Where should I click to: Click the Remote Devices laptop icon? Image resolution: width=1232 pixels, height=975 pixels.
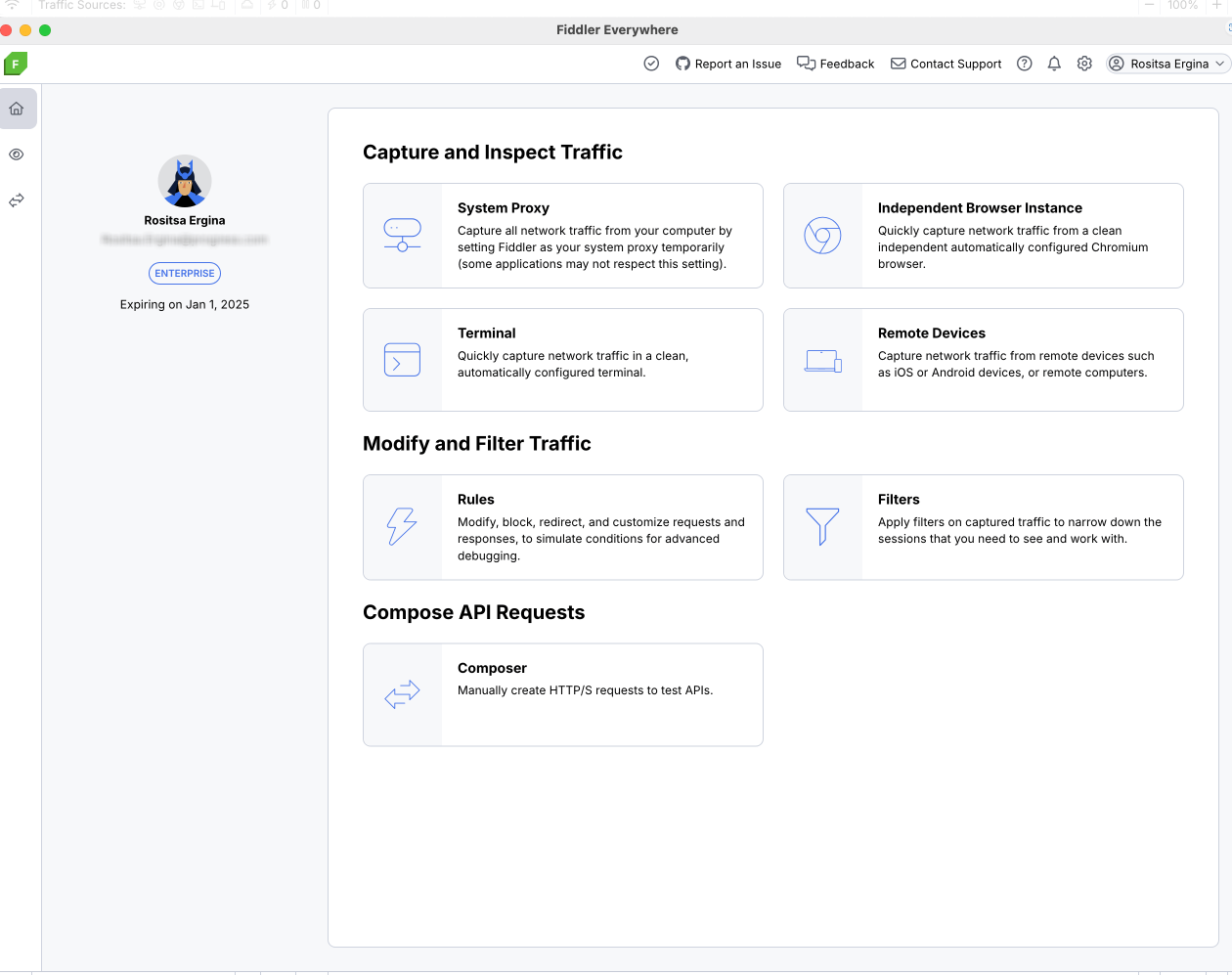823,361
